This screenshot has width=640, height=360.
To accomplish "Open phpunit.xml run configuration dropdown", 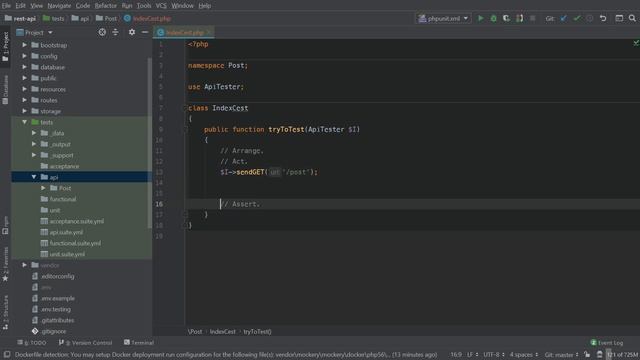I will [x=443, y=18].
